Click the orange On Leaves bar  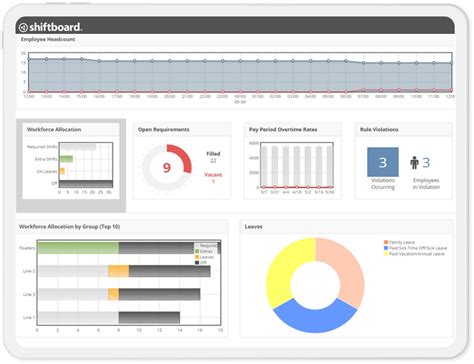(62, 171)
